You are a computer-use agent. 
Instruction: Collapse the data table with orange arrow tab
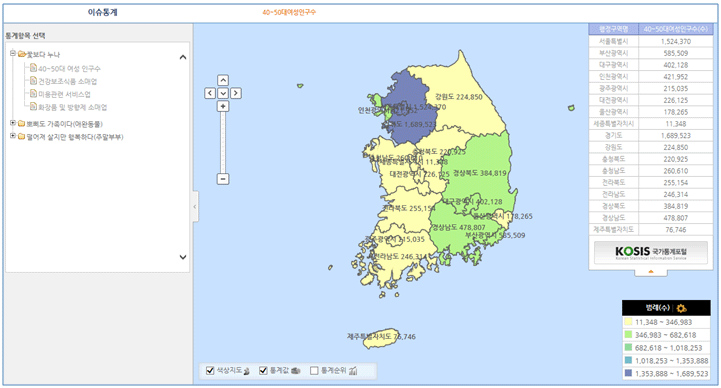[651, 272]
